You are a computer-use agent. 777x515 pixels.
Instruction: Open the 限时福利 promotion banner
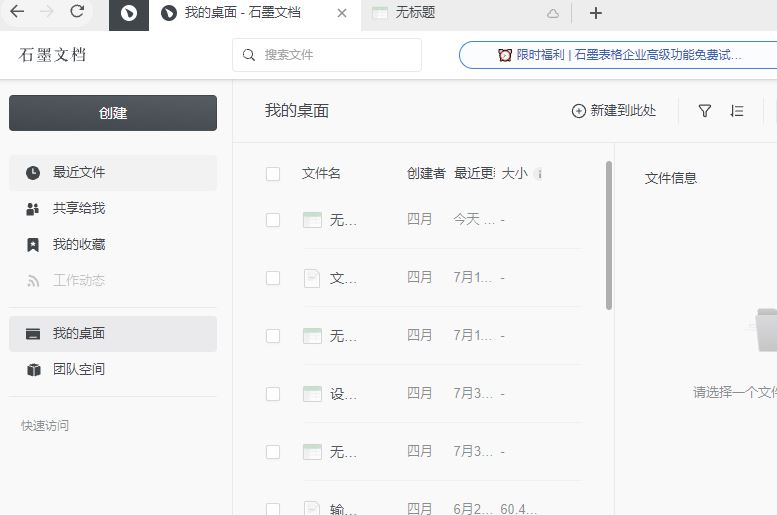click(x=618, y=55)
